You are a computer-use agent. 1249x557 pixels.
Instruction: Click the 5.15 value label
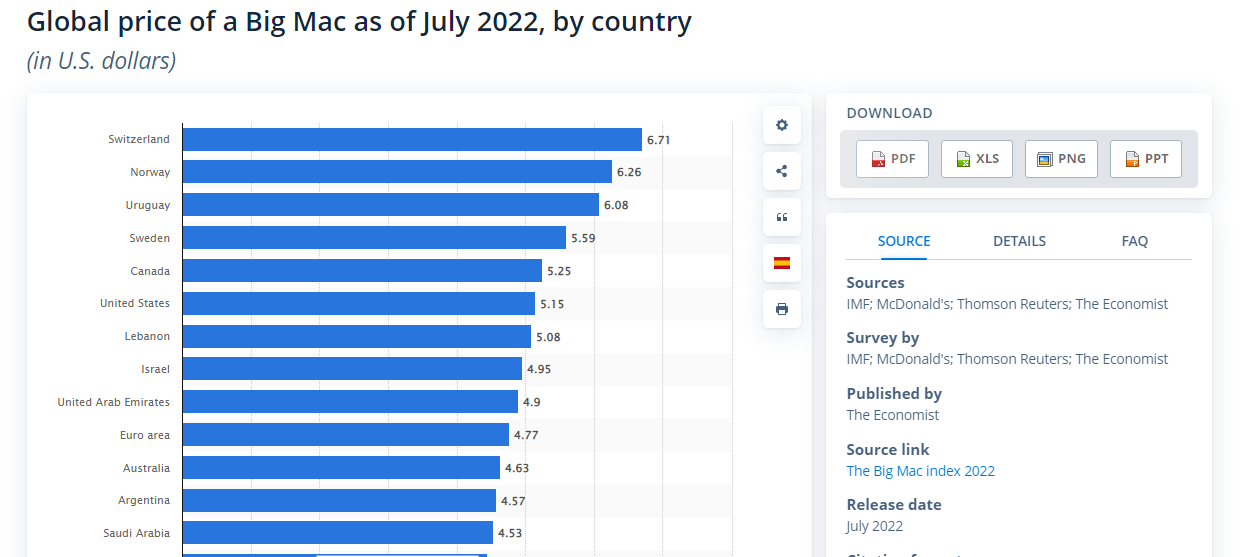(x=552, y=303)
